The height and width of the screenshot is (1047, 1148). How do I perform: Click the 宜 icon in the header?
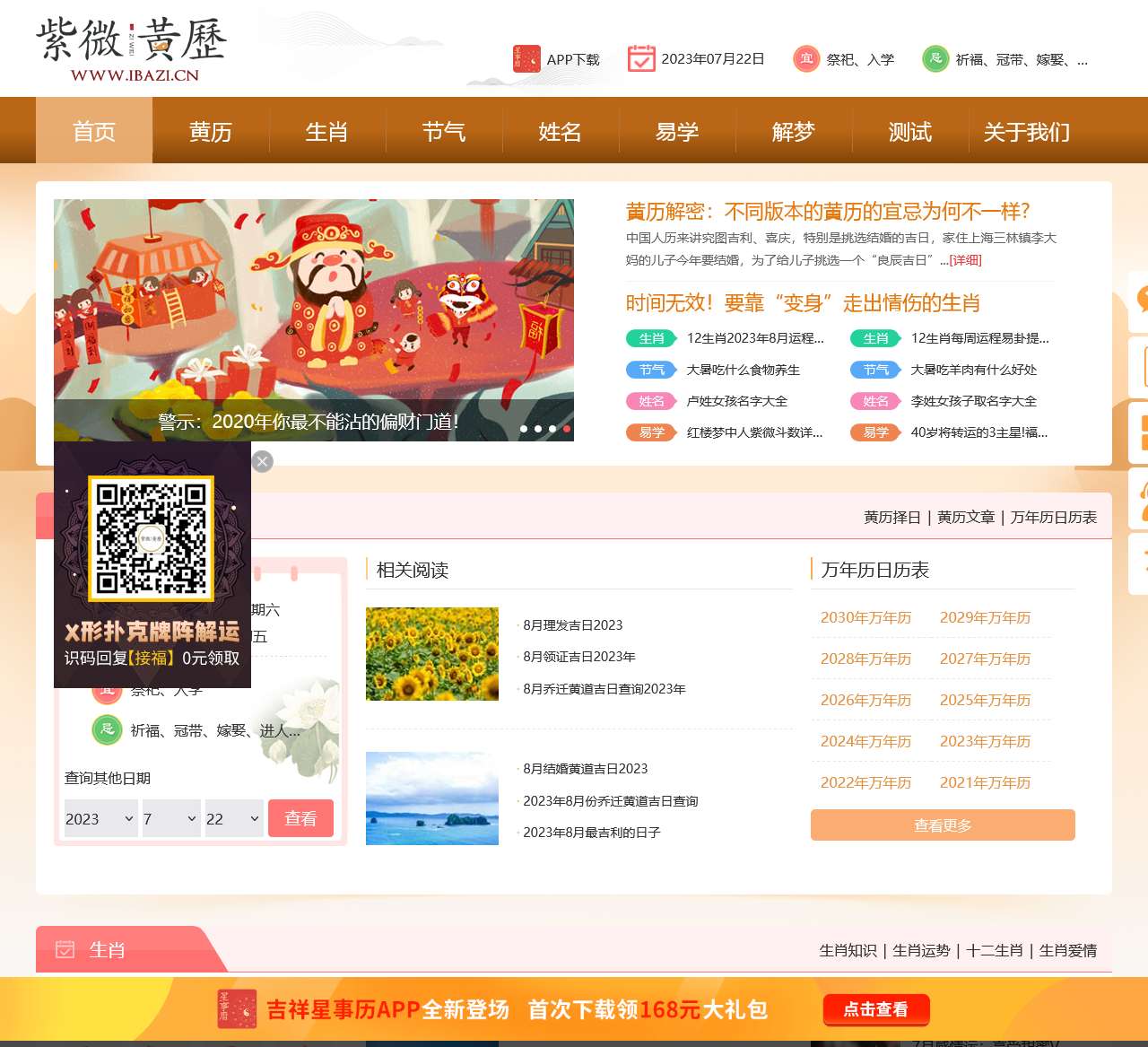[806, 59]
